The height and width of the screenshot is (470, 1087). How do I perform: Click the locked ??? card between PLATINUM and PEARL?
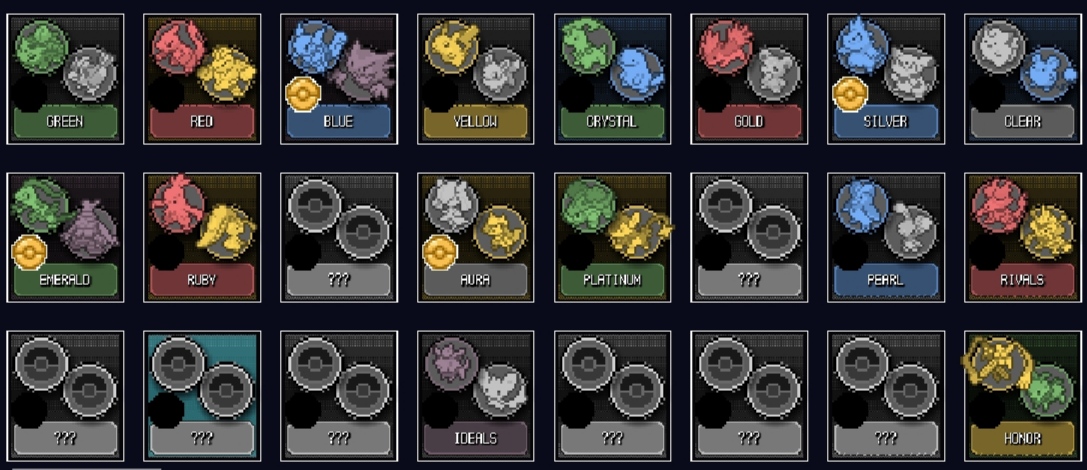click(749, 237)
